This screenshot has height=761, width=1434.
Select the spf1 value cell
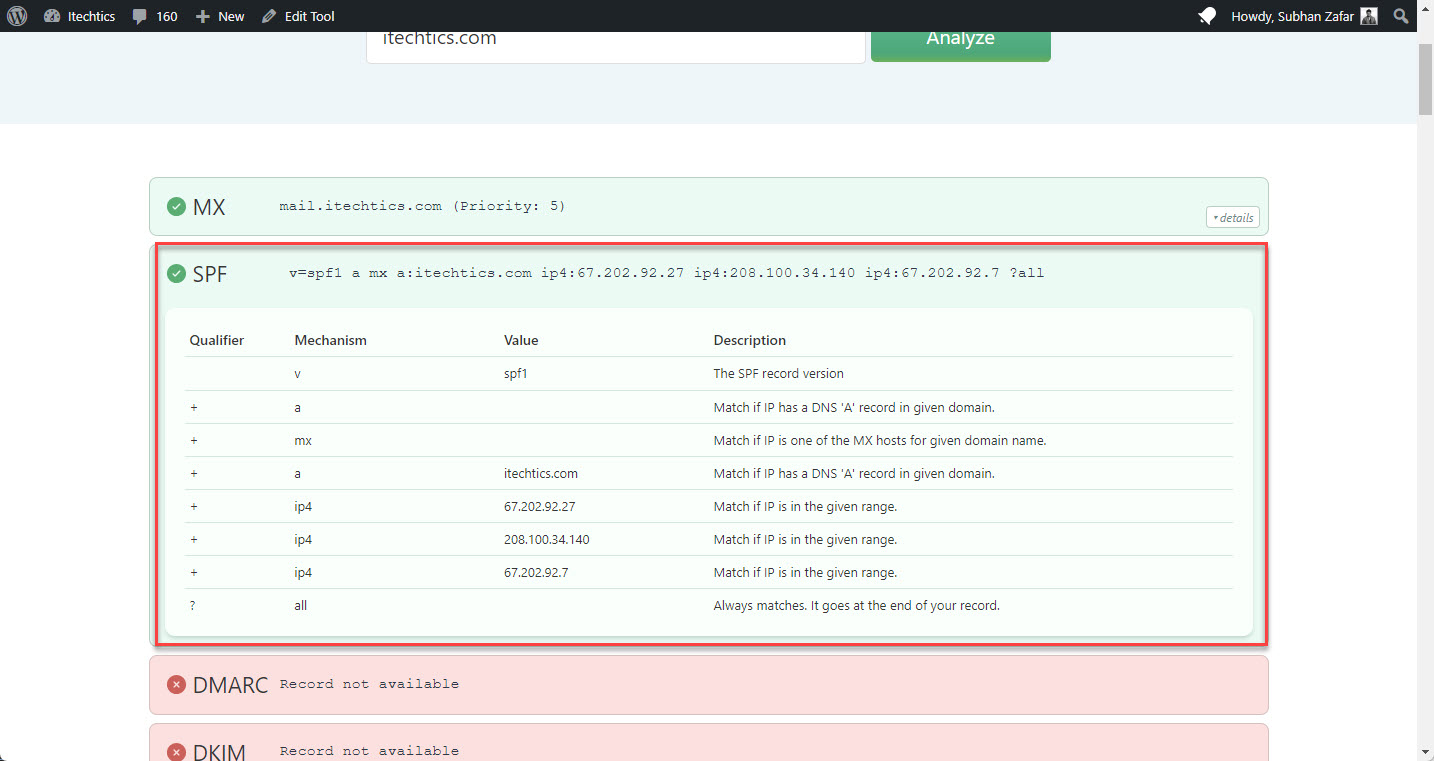coord(517,373)
